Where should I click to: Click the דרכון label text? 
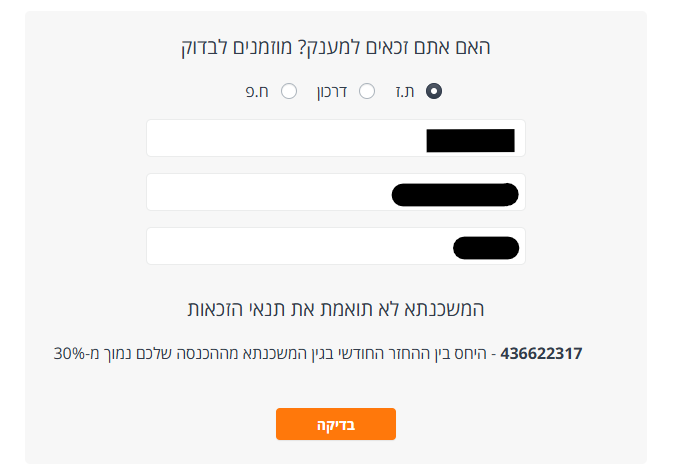coord(332,91)
